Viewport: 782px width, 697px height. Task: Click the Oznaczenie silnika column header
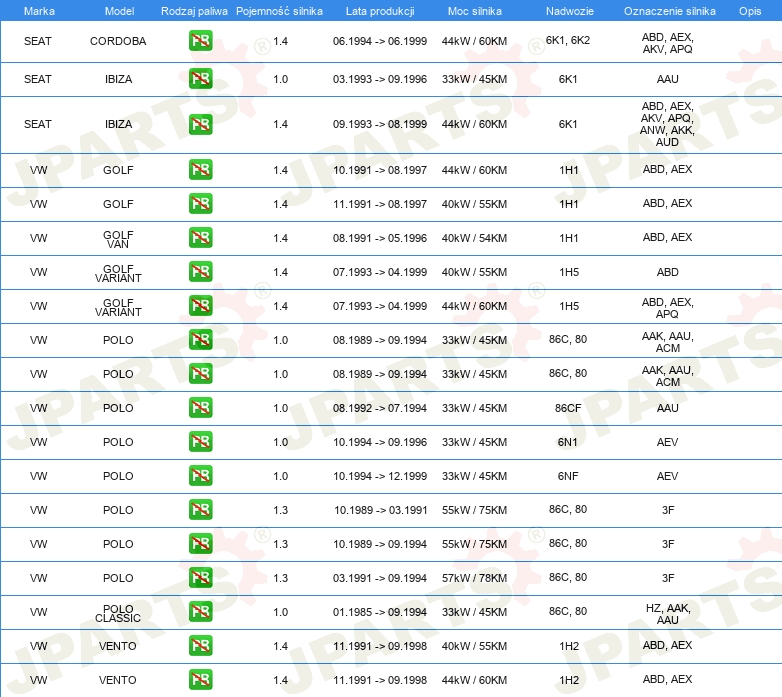click(669, 11)
